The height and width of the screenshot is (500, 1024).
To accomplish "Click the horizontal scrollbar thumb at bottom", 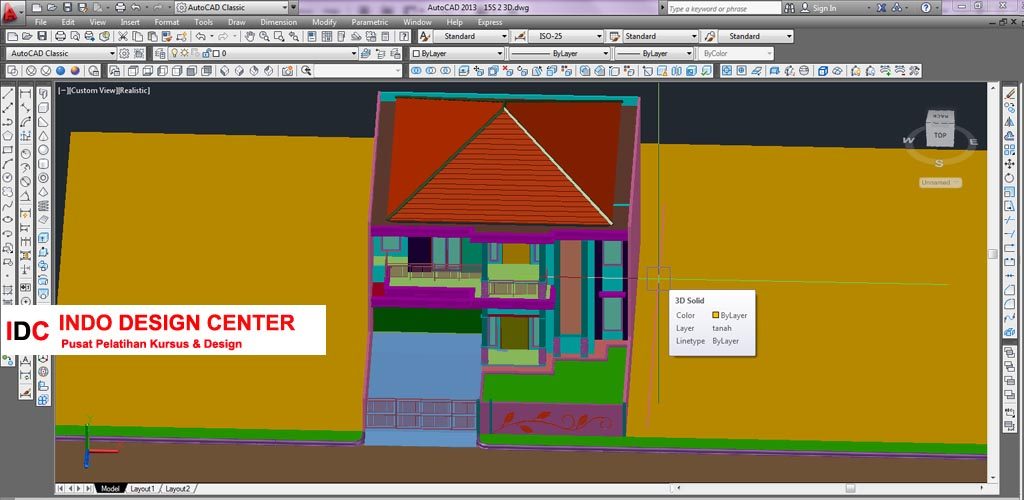I will pos(850,488).
